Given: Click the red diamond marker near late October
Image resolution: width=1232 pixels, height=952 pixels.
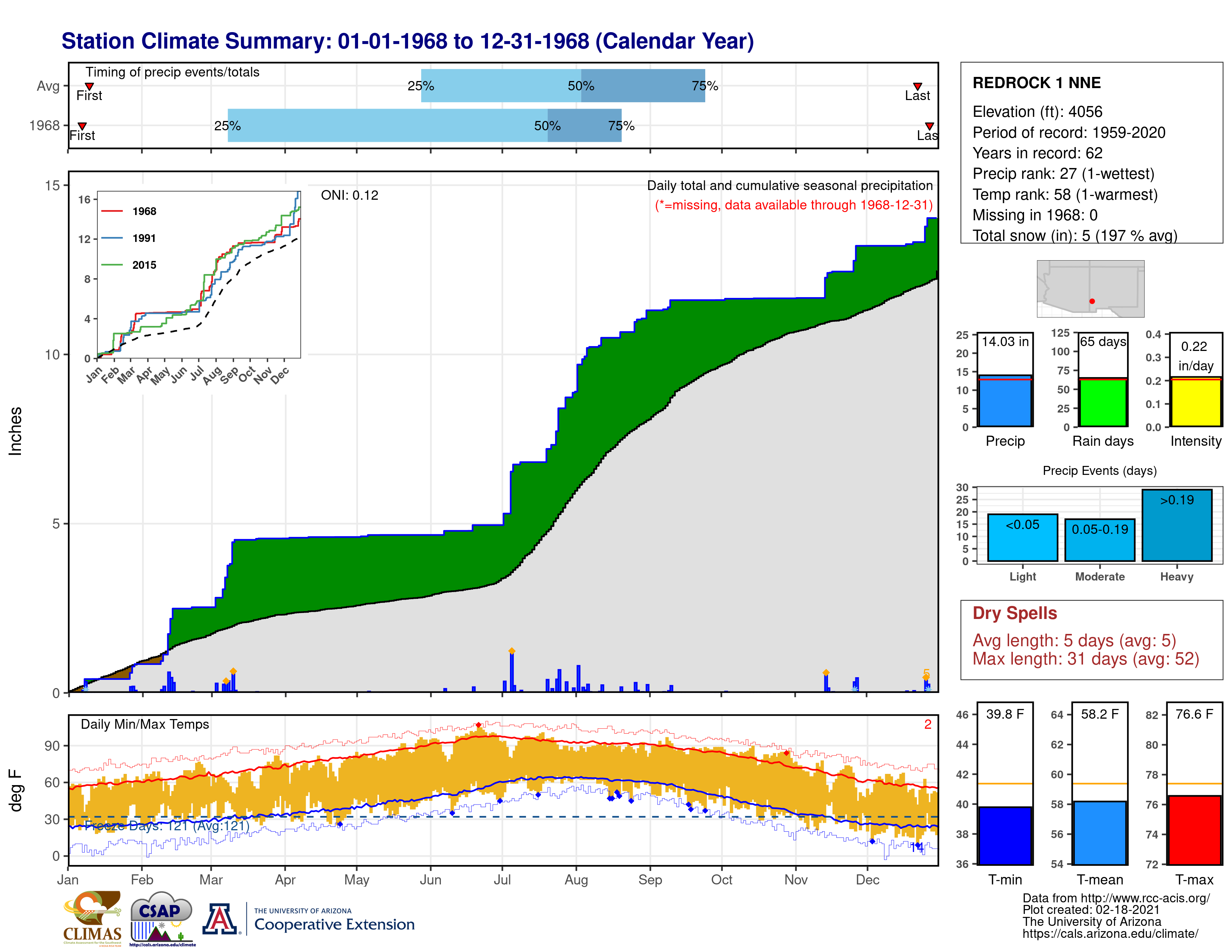Looking at the screenshot, I should pos(786,753).
